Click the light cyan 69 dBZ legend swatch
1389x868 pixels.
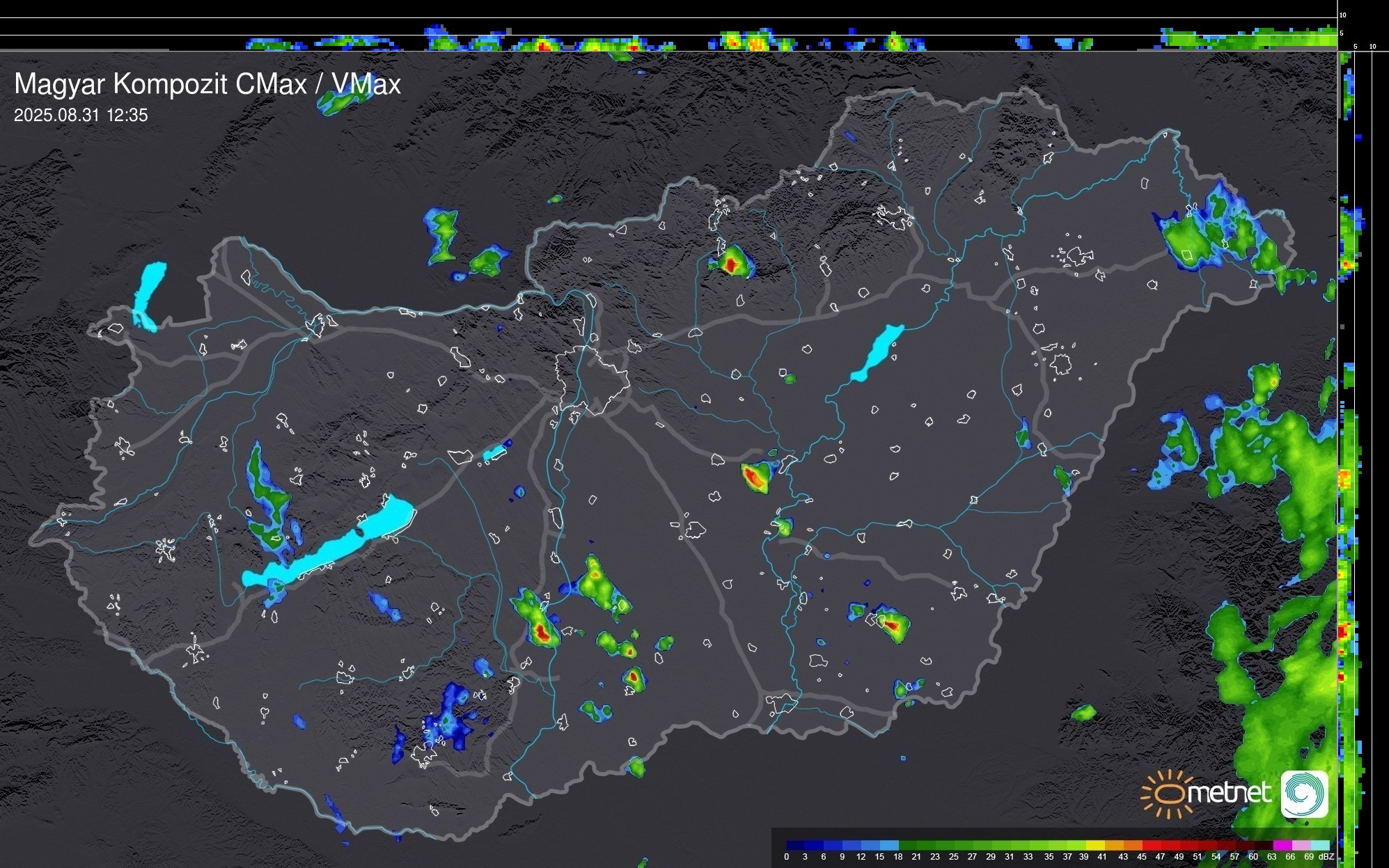pyautogui.click(x=1321, y=845)
